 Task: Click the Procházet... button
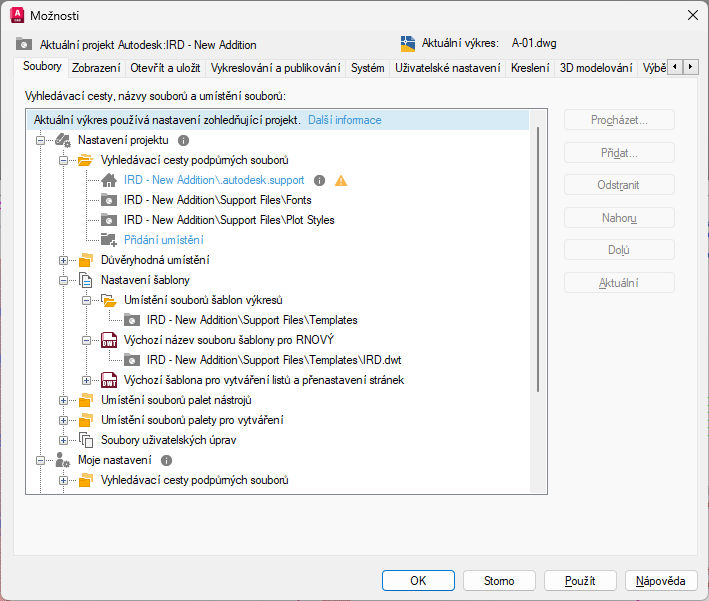coord(619,120)
